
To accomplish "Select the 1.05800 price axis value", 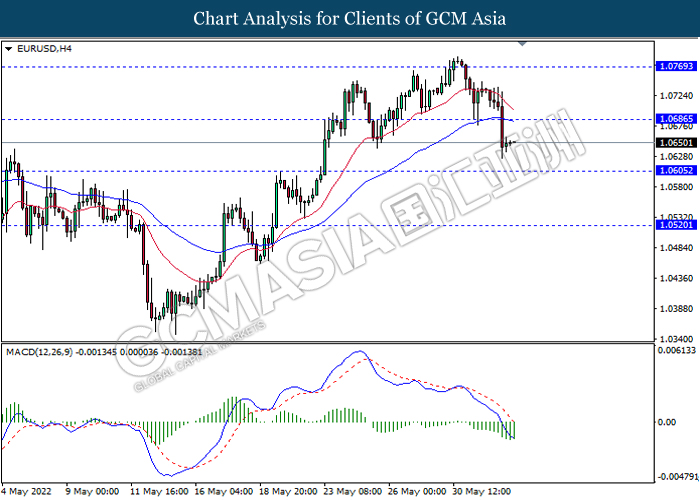I will pyautogui.click(x=676, y=187).
